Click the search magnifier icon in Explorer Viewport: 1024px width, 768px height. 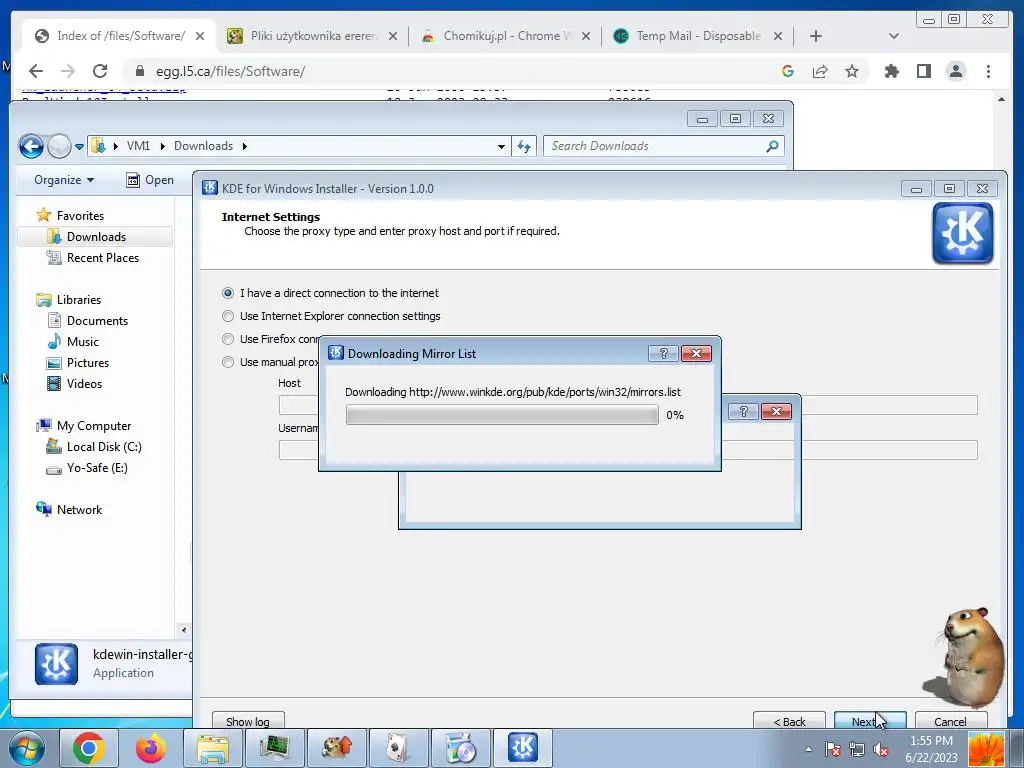pyautogui.click(x=773, y=146)
